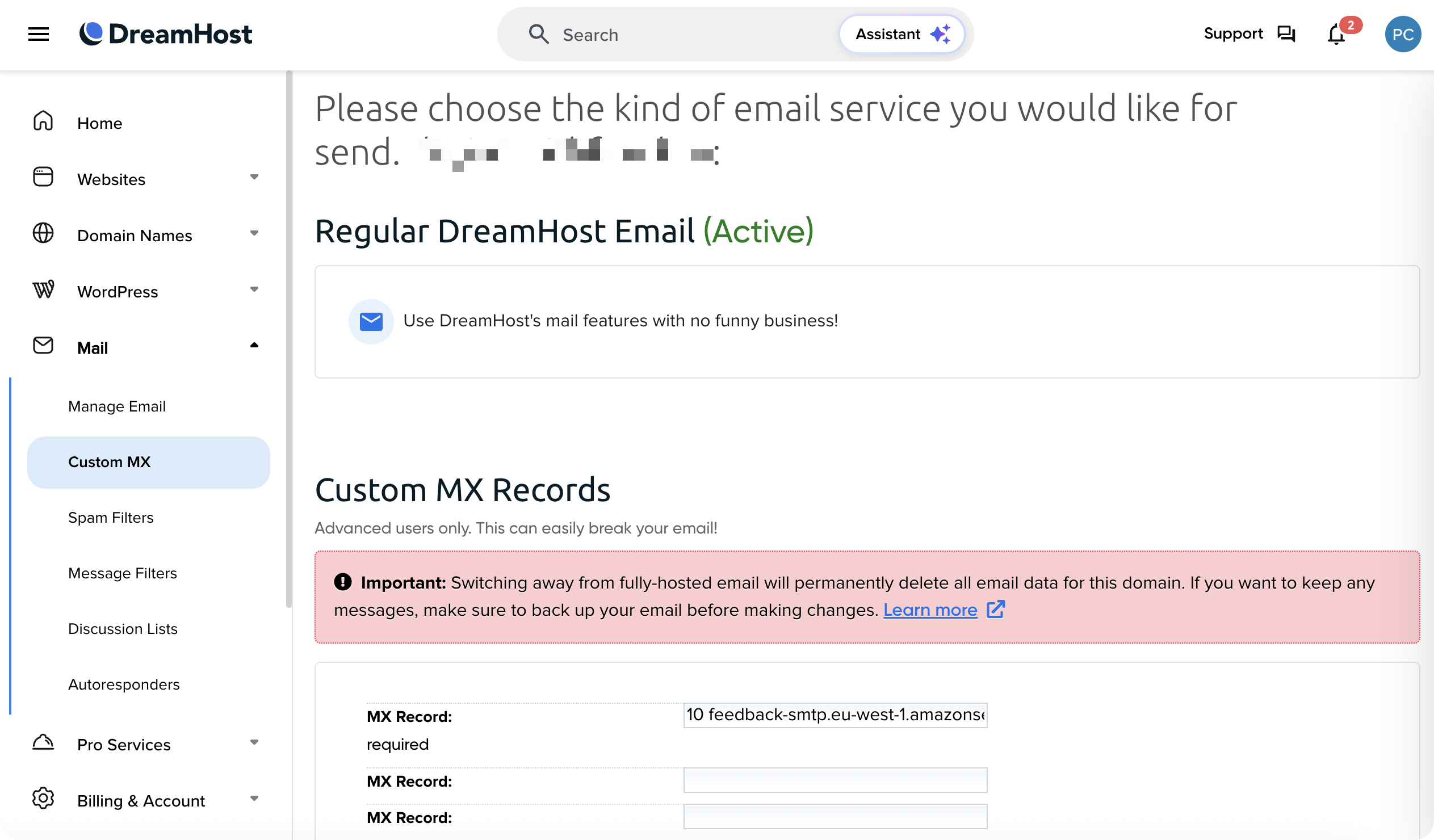Click the DreamHost logo
Image resolution: width=1434 pixels, height=840 pixels.
point(166,34)
